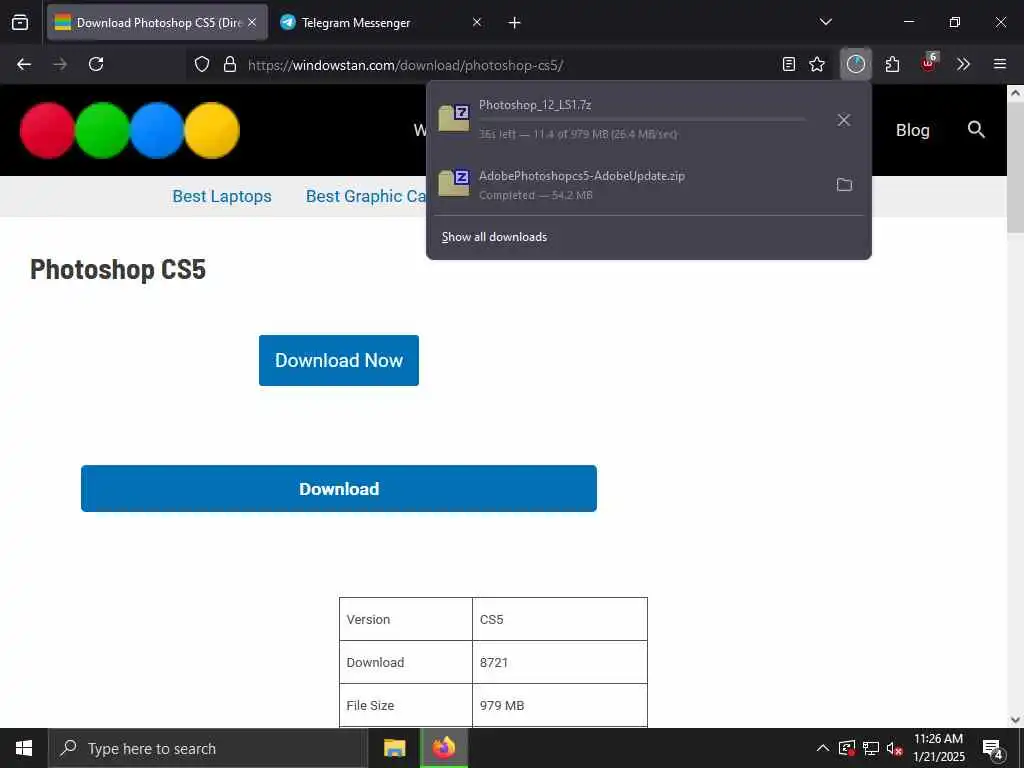Go back to previous page
Screen dimensions: 1024x768
pos(24,64)
